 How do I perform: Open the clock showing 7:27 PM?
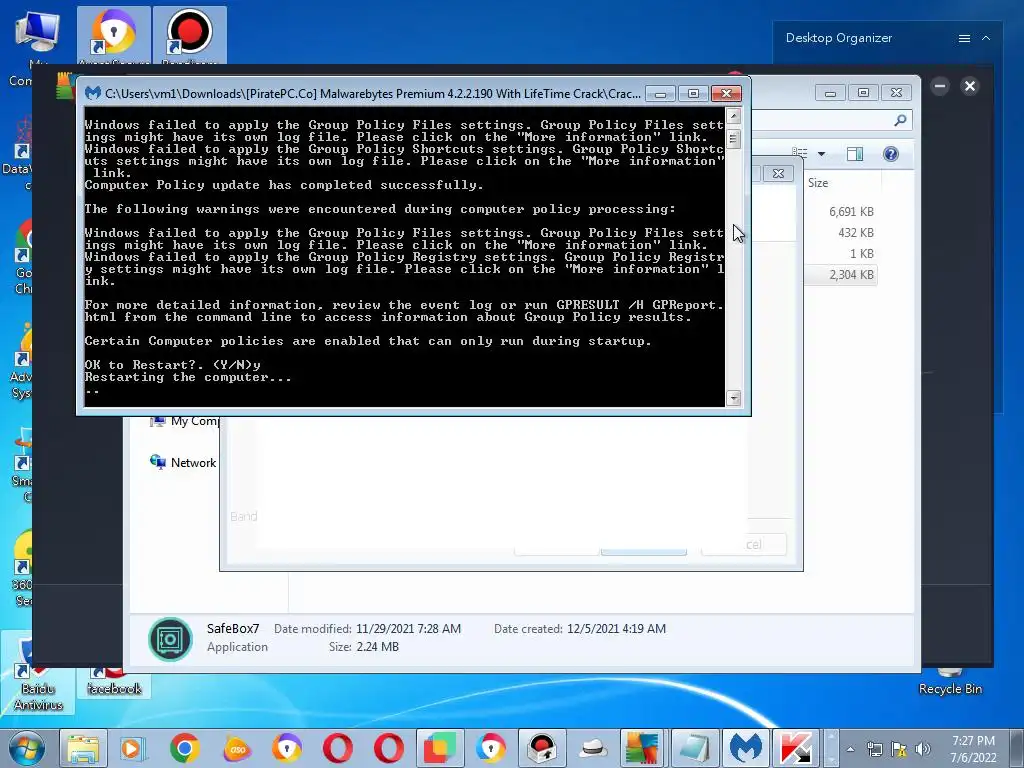[973, 749]
